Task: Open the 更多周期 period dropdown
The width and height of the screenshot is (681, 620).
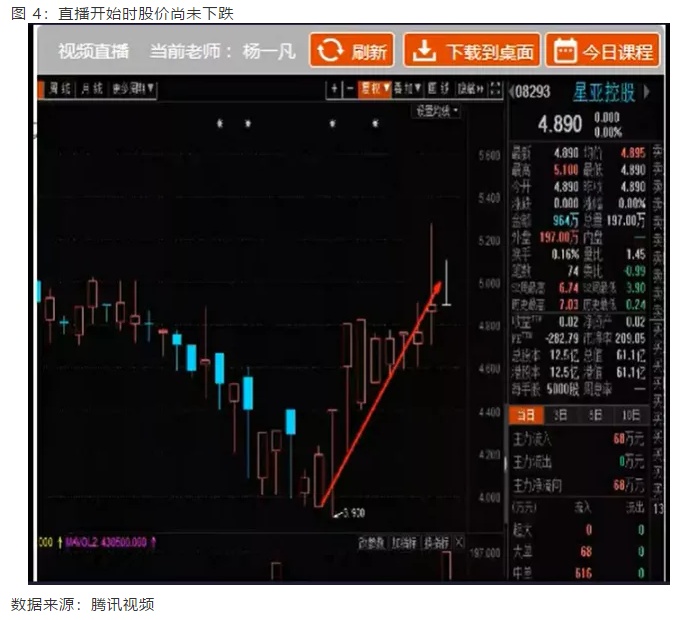Action: point(132,89)
